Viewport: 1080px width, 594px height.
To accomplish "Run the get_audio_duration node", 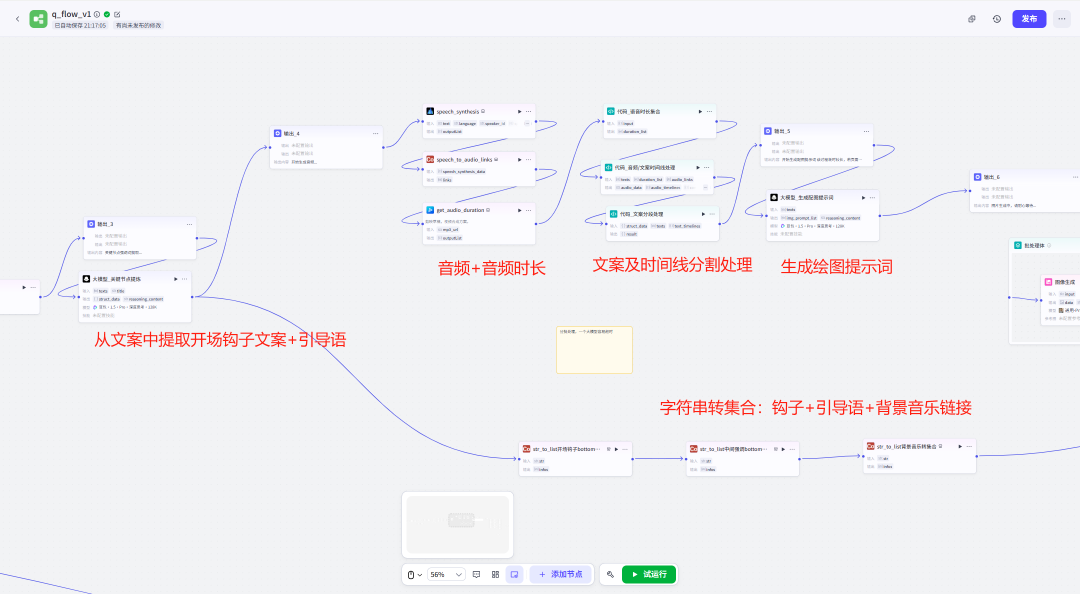I will pyautogui.click(x=519, y=210).
